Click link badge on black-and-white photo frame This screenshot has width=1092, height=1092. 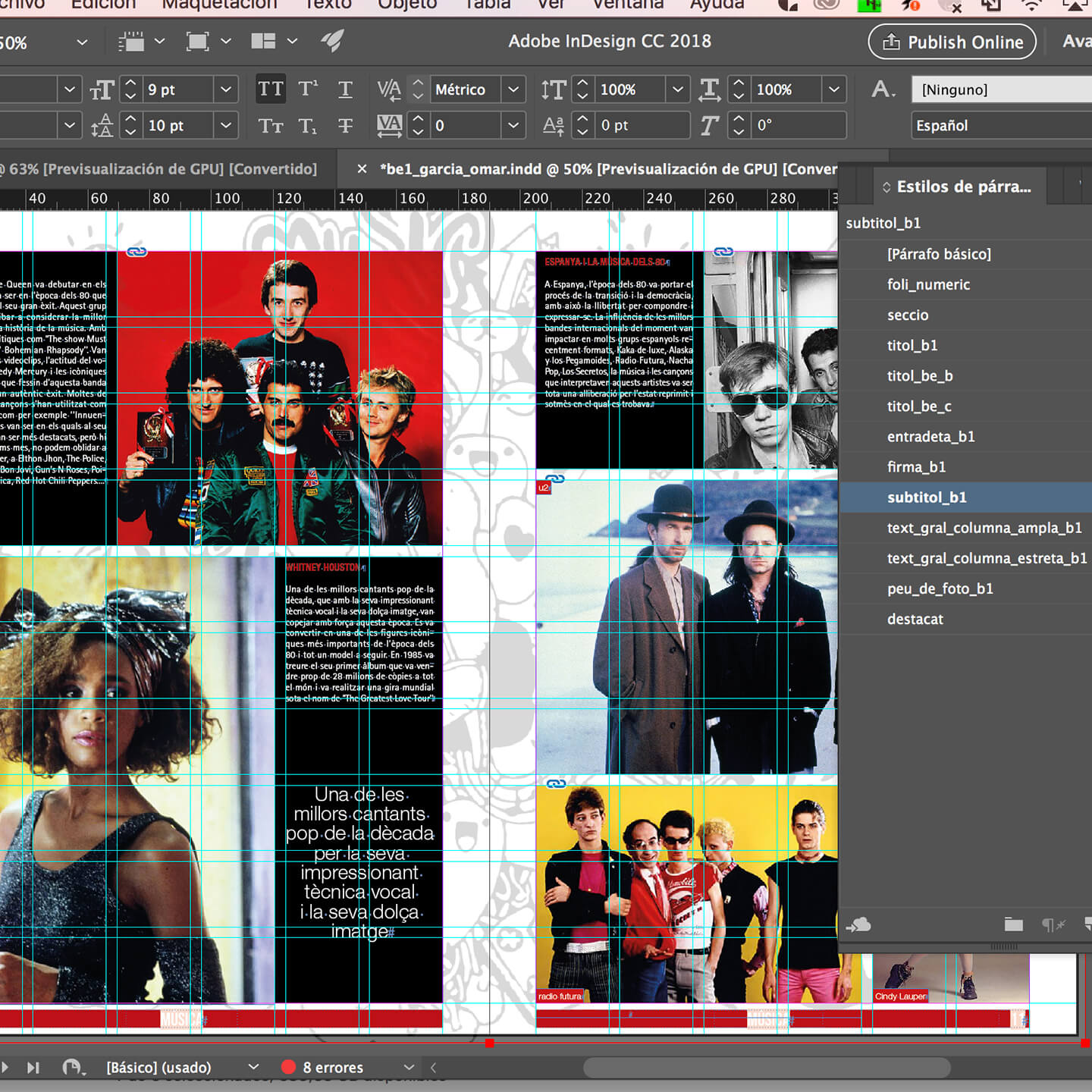pos(723,252)
